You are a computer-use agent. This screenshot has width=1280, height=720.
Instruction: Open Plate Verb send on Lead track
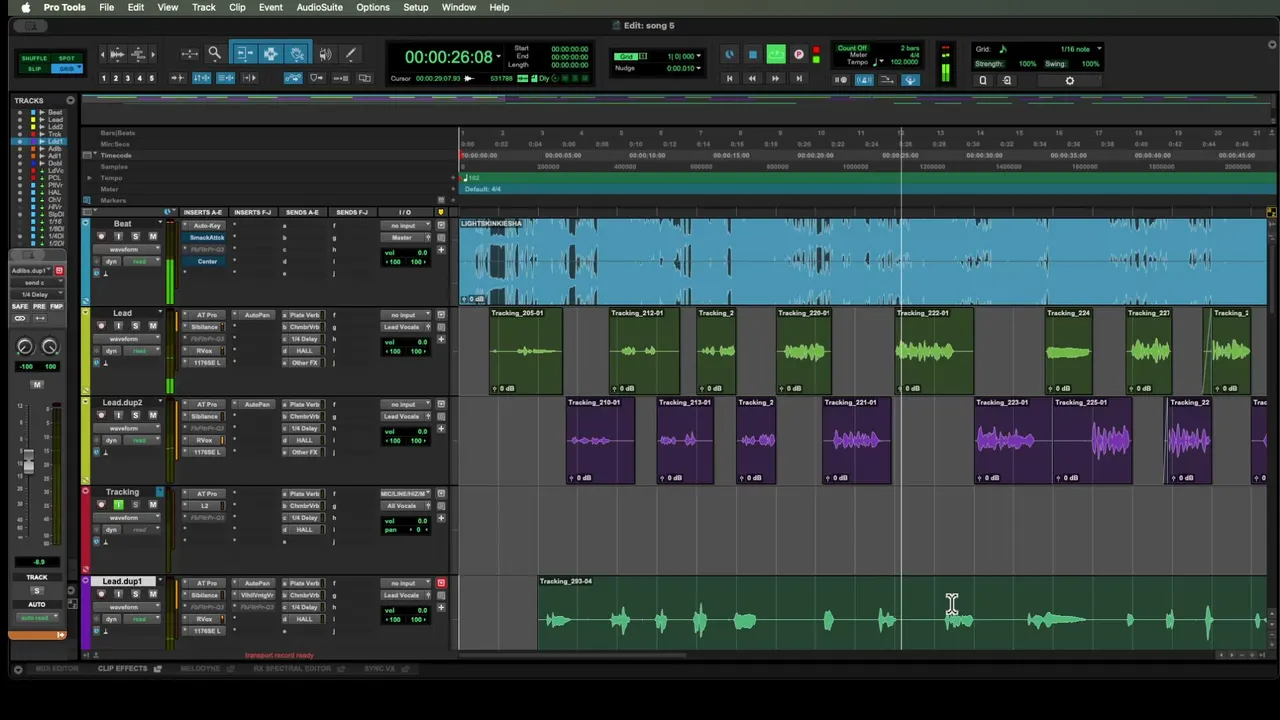304,315
